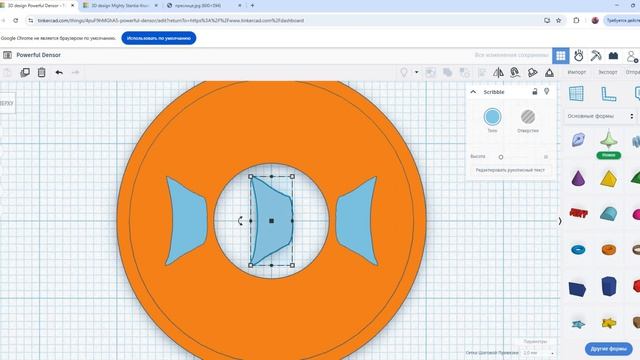
Task: Toggle the lock on Scribble shape
Action: click(x=535, y=92)
